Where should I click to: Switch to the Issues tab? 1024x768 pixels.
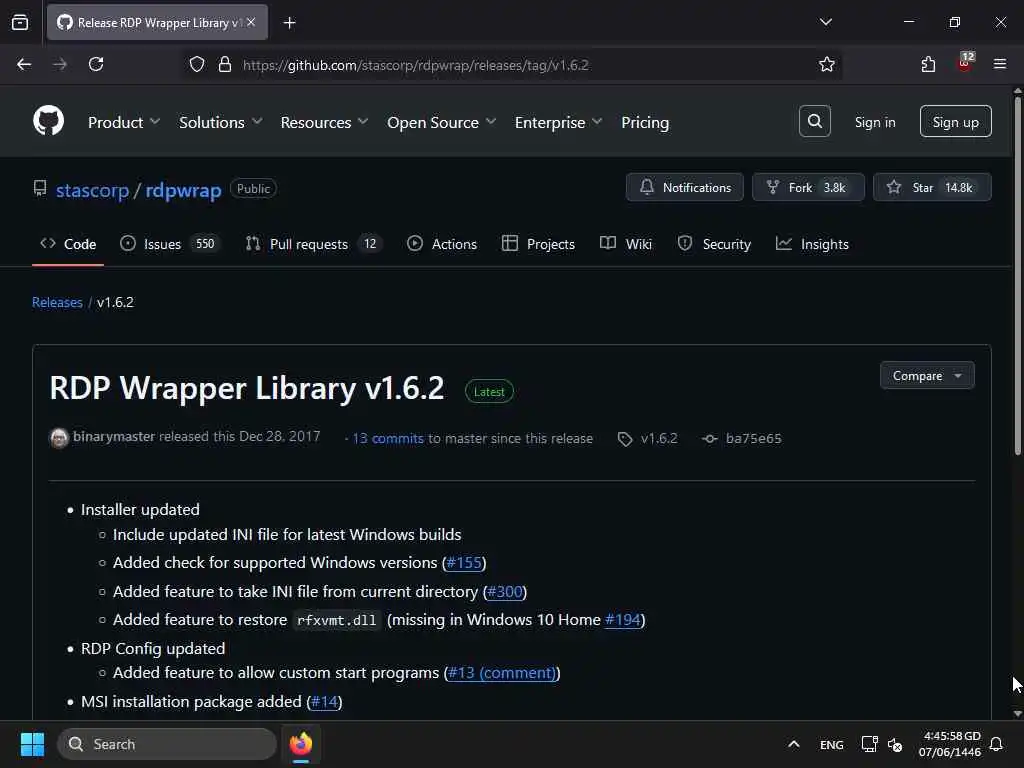170,244
